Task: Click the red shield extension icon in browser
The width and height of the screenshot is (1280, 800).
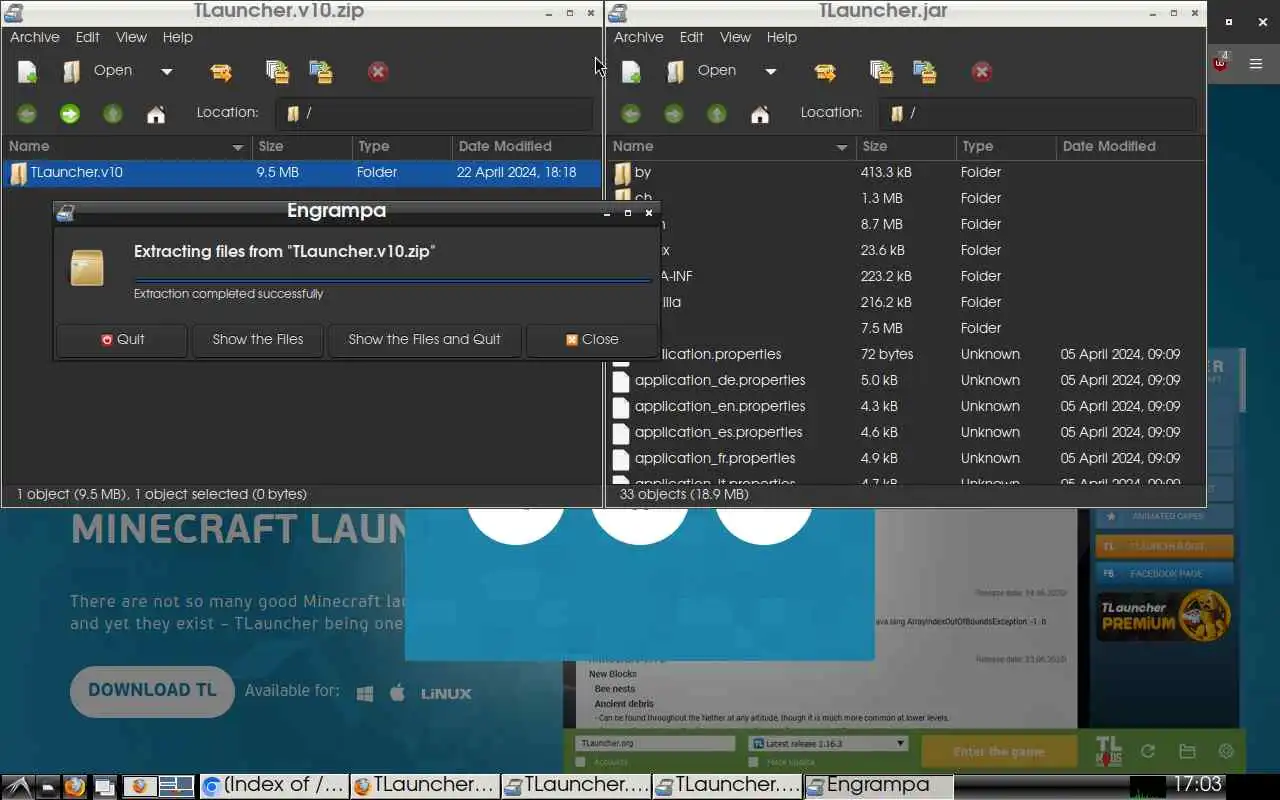Action: coord(1221,62)
